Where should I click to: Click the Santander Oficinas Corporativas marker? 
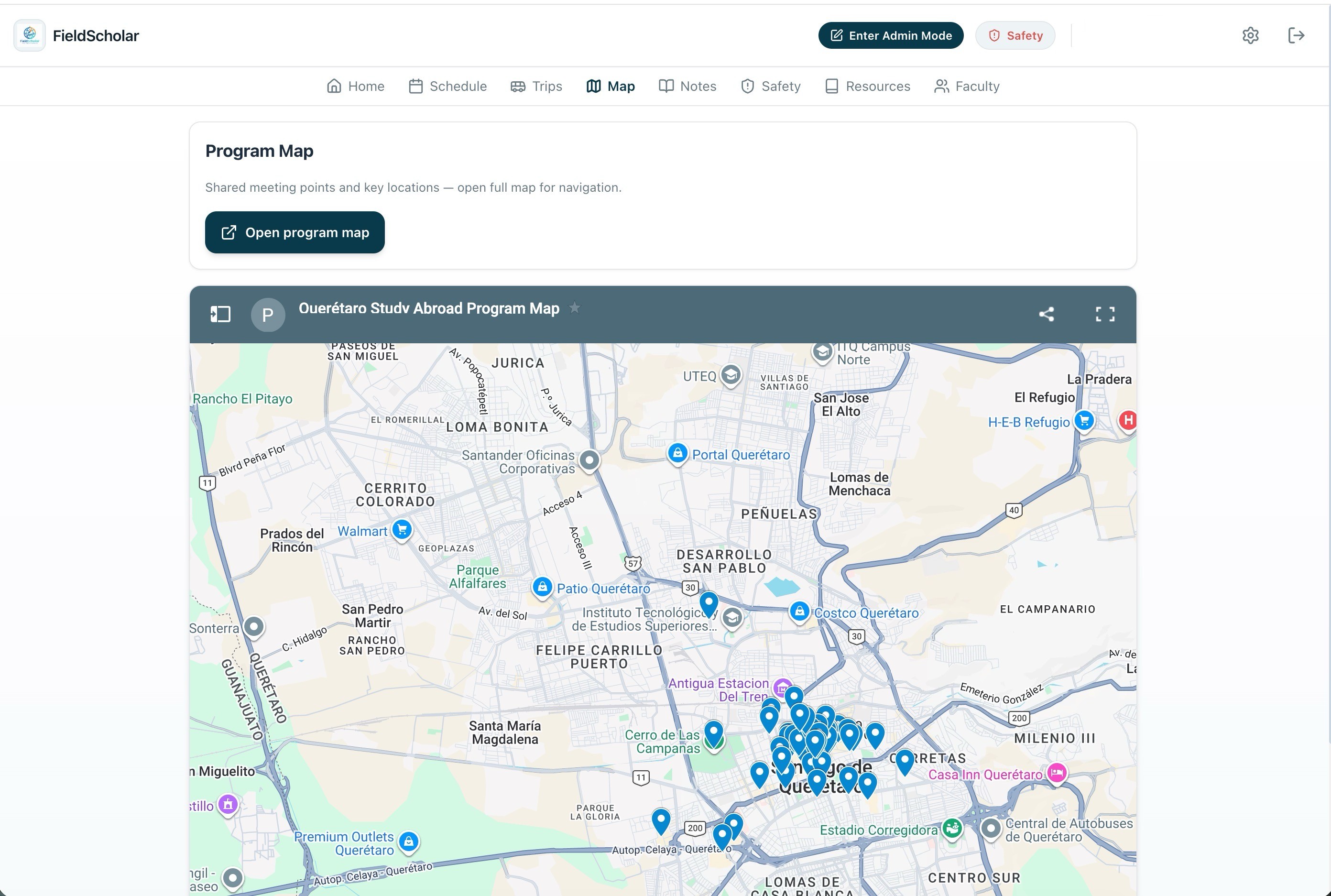[589, 460]
